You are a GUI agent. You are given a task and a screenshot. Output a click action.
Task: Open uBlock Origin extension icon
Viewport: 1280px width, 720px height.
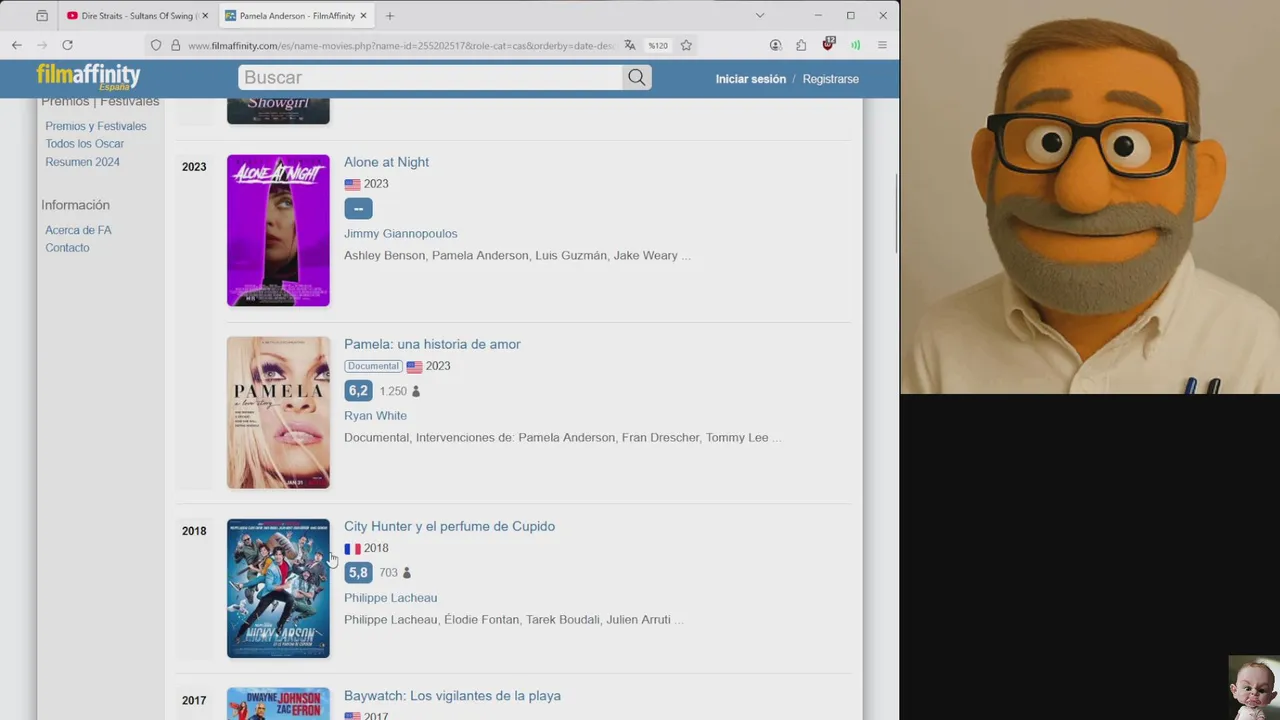tap(828, 44)
